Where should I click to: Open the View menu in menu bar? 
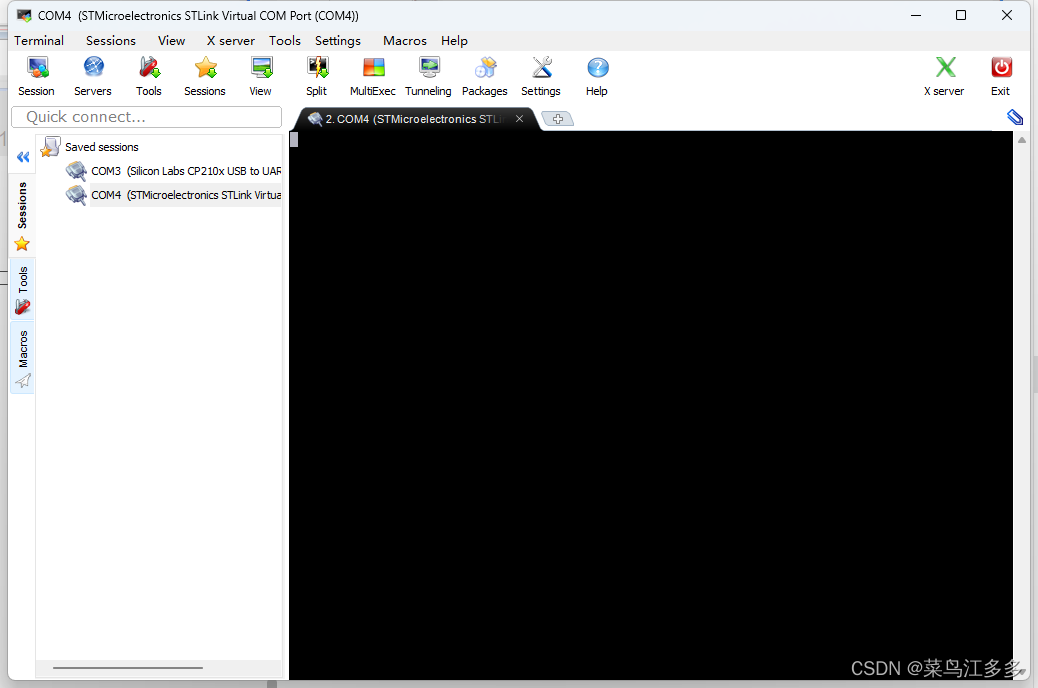171,40
